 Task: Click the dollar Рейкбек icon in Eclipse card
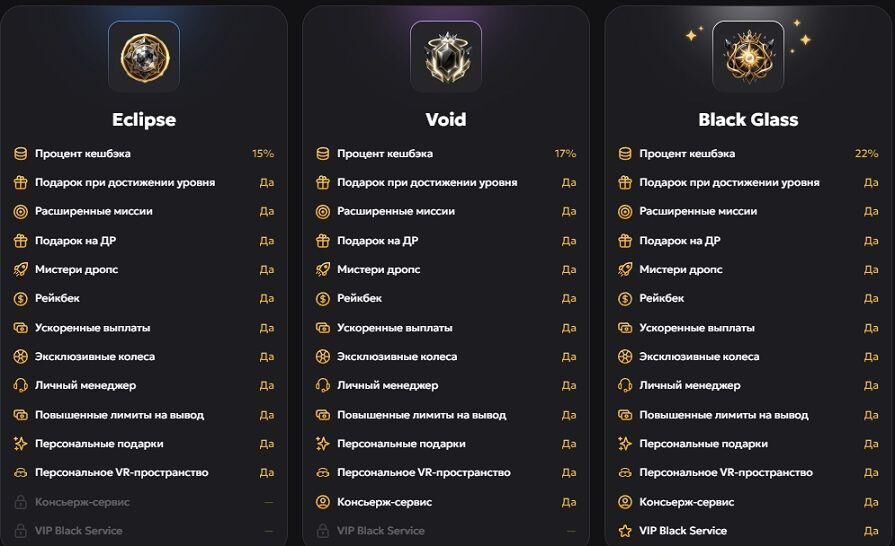[x=21, y=298]
